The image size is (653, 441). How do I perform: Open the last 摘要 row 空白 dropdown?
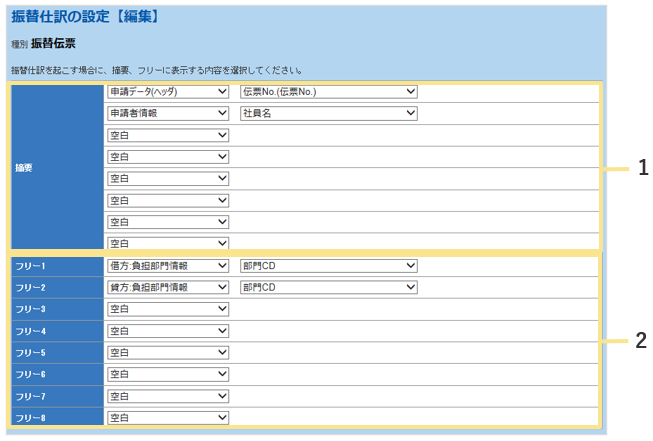168,243
